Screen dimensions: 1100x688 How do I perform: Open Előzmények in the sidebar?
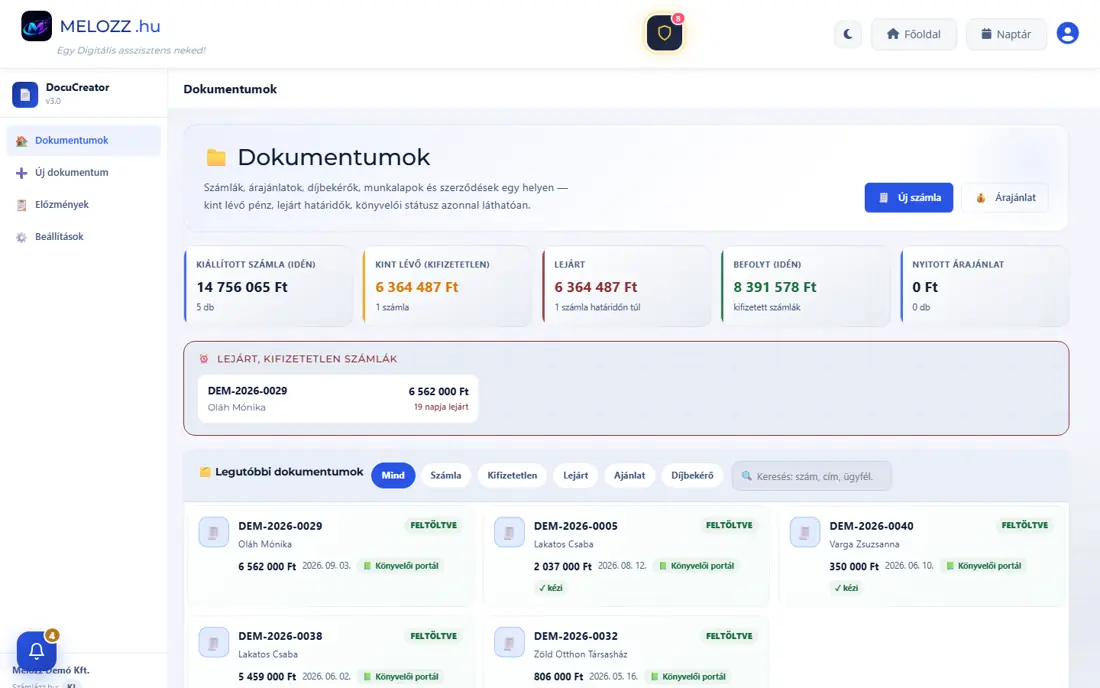tap(83, 205)
